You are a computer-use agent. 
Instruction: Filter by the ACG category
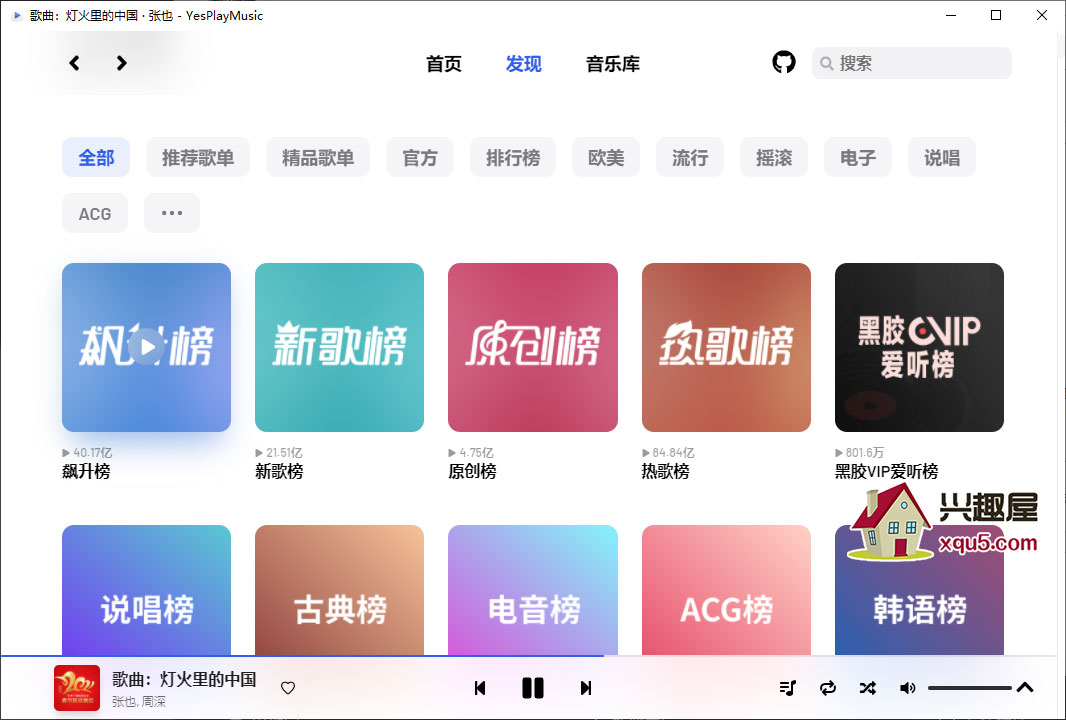(x=94, y=213)
